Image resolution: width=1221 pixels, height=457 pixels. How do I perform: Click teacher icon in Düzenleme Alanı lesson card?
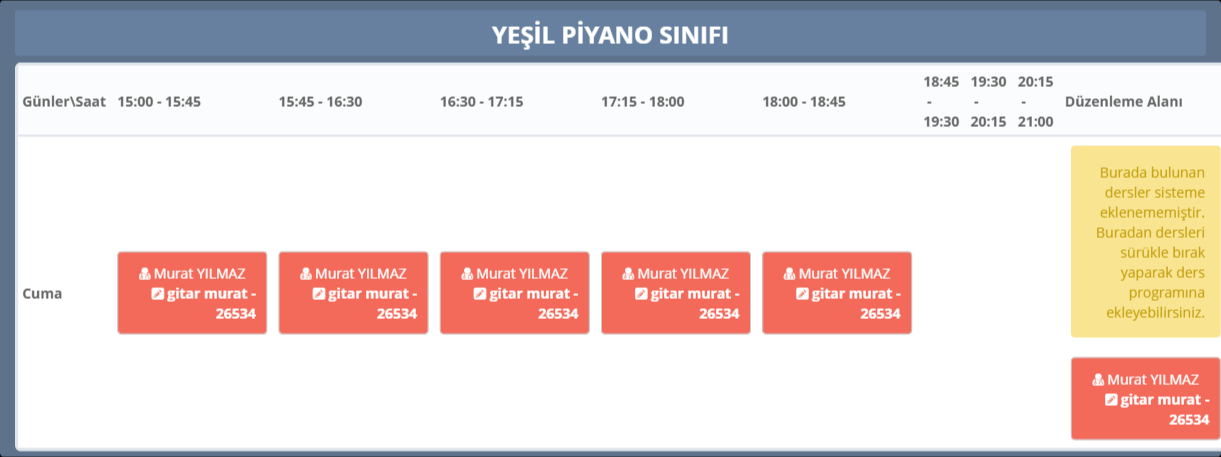click(x=1099, y=380)
